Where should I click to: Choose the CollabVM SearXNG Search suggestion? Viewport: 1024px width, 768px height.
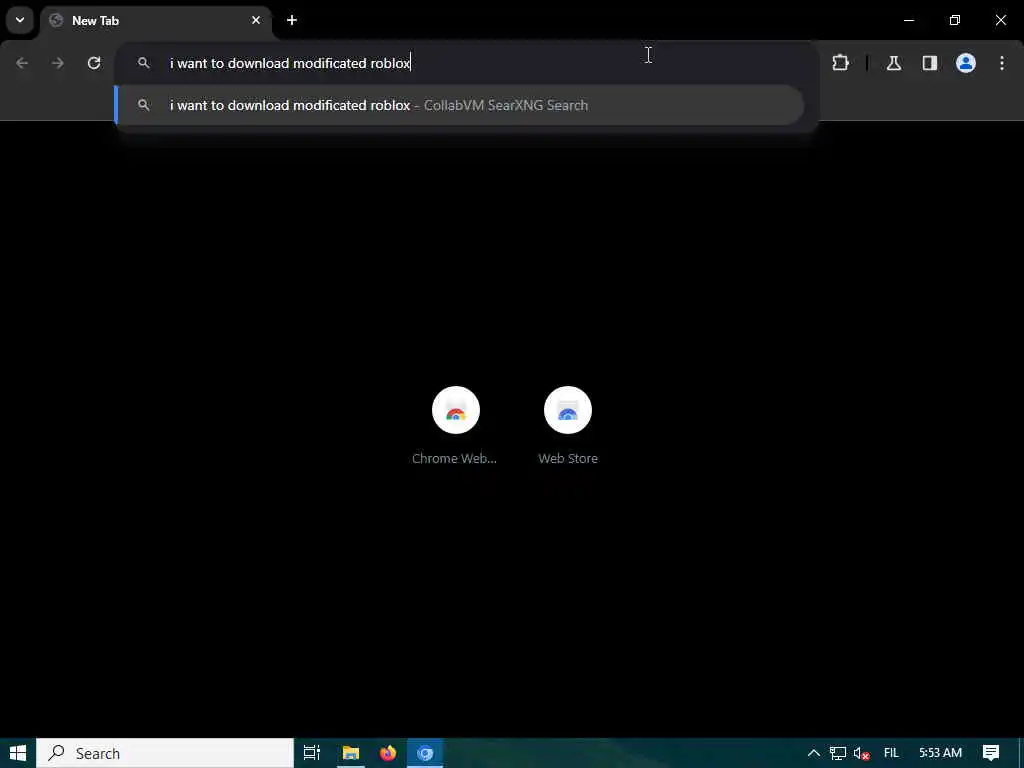(x=460, y=105)
